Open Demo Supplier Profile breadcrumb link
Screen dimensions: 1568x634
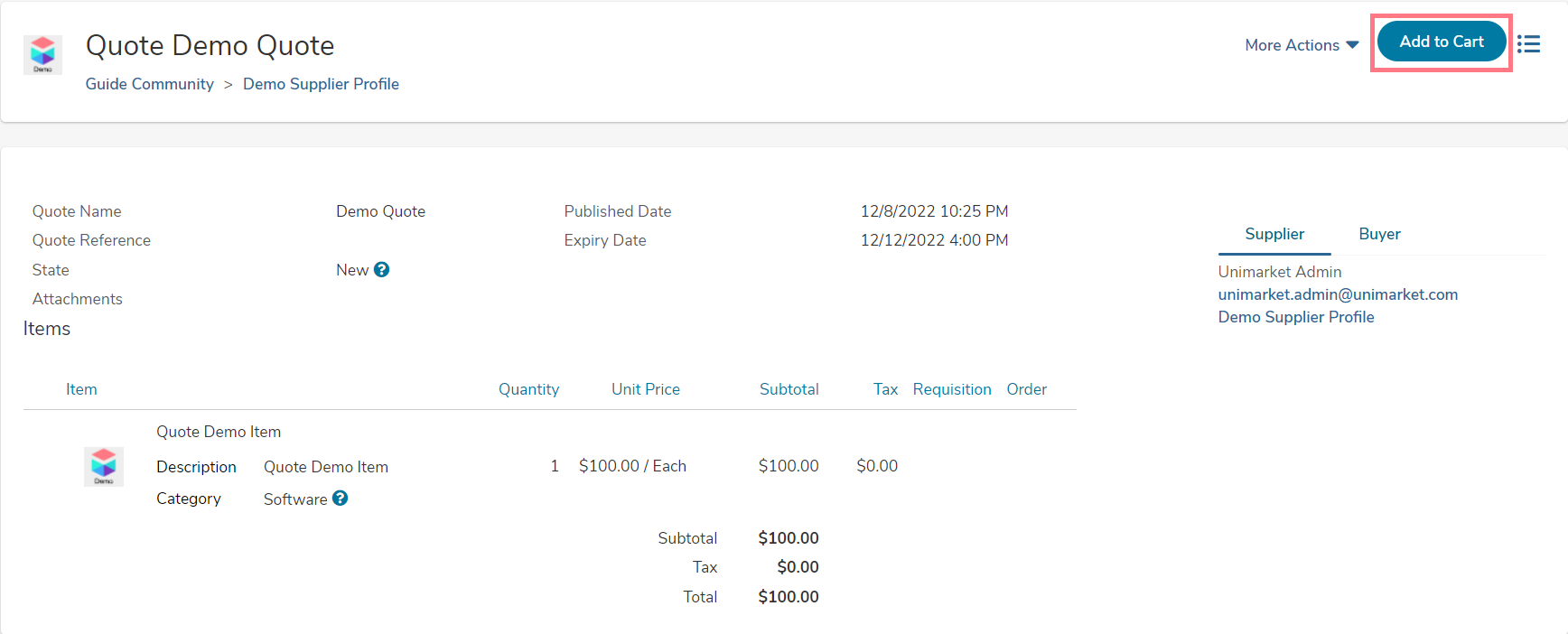321,84
